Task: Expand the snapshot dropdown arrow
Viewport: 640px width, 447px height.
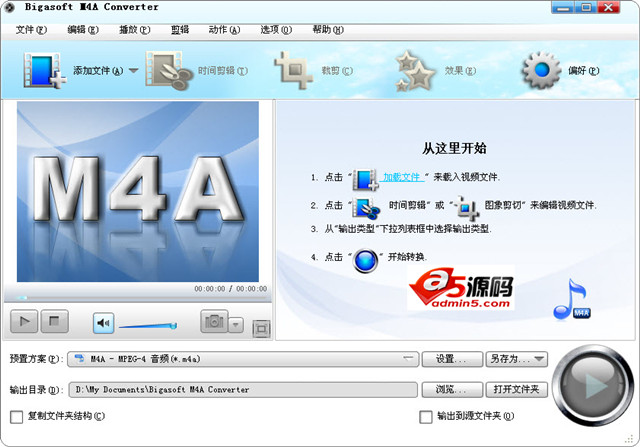Action: pyautogui.click(x=236, y=325)
